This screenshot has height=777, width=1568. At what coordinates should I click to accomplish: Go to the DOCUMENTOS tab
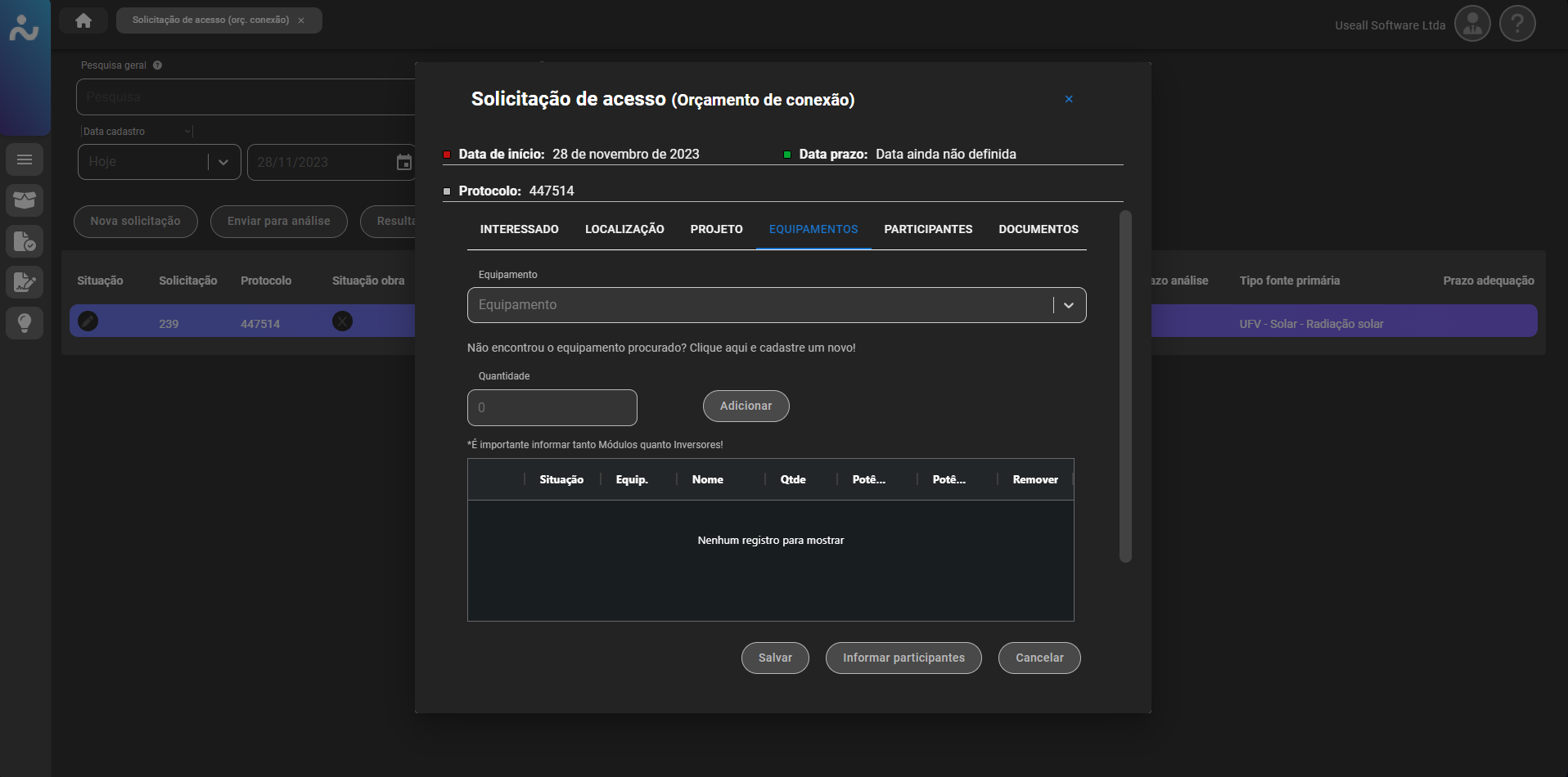coord(1038,229)
